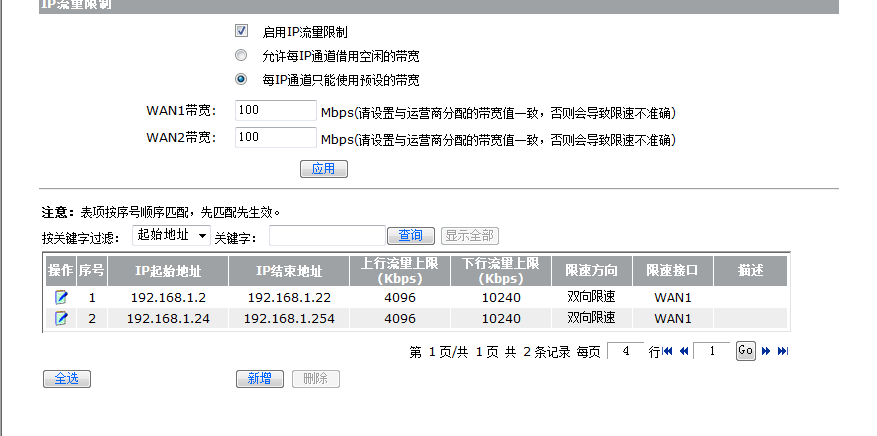Click the page number input field
Viewport: 877px width, 436px height.
[x=711, y=351]
